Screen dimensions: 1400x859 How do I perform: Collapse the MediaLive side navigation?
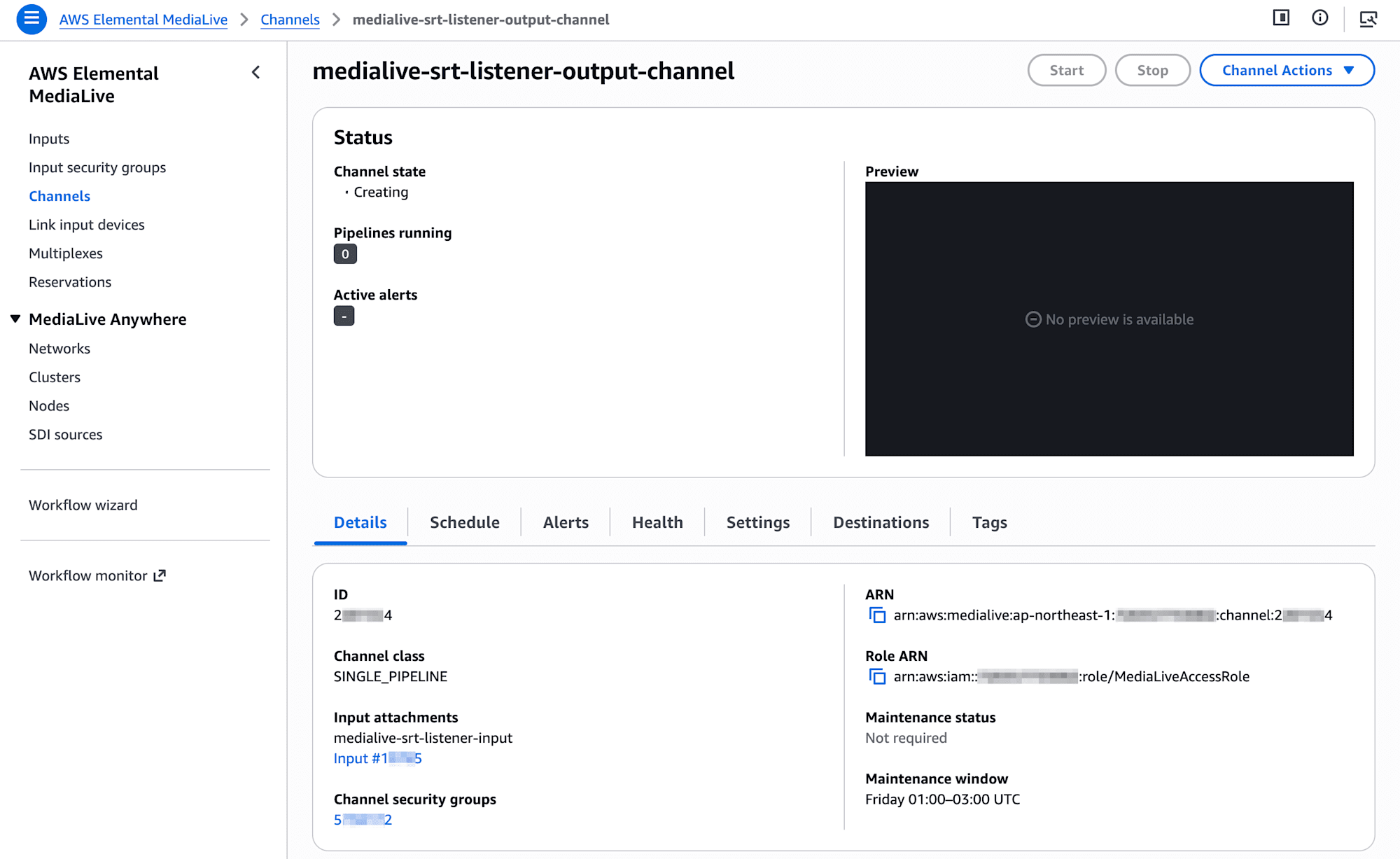click(256, 72)
